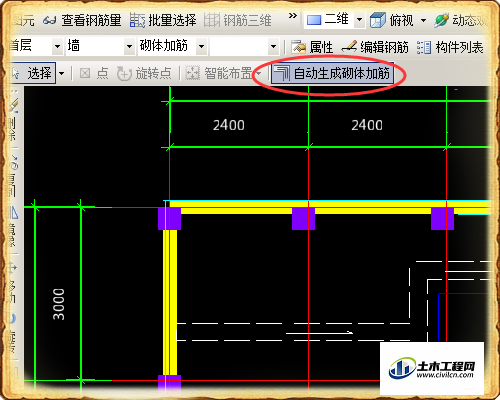500x400 pixels.
Task: Click the 构件列表 list icon
Action: [x=424, y=47]
